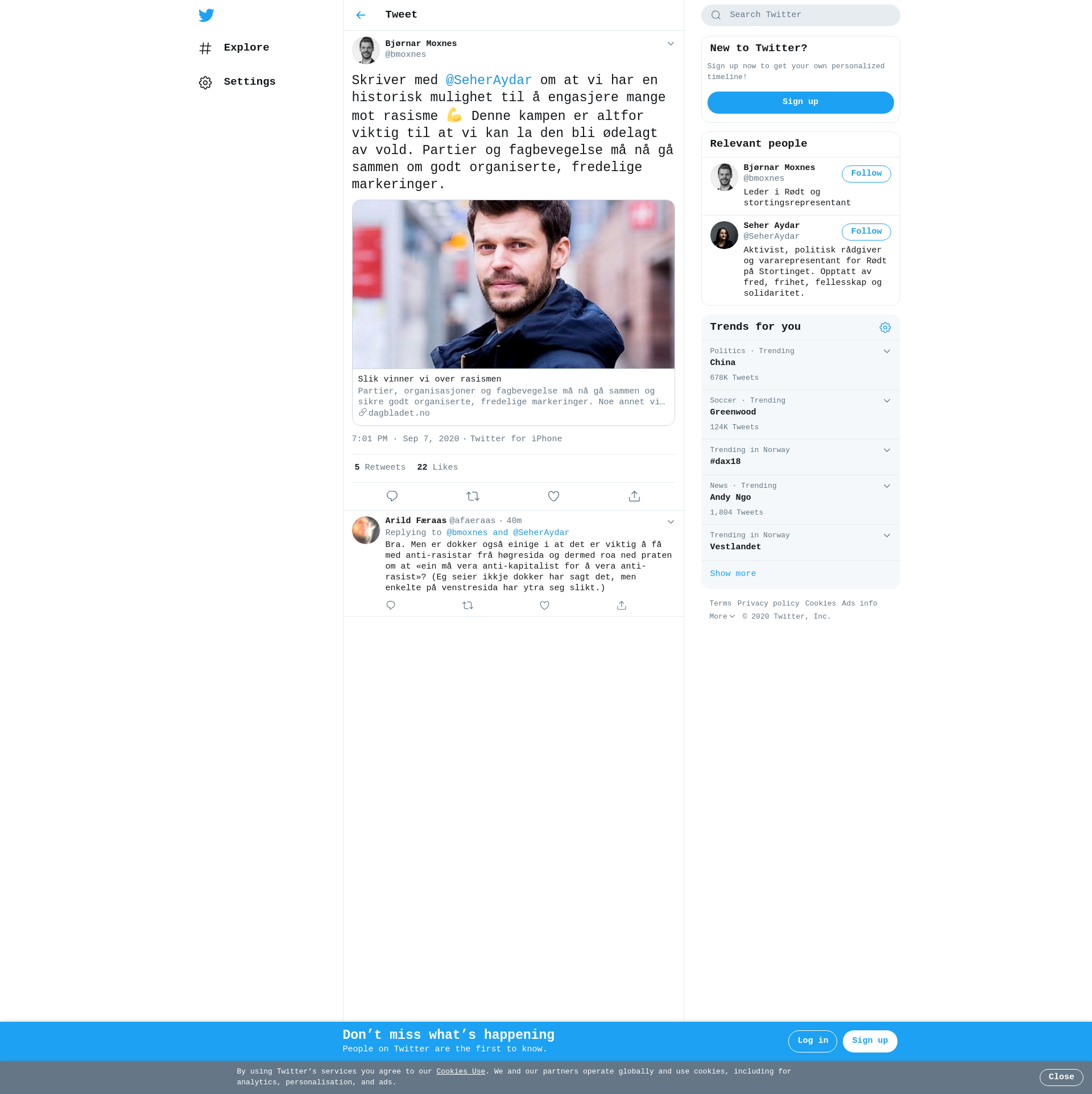Open main tweet options chevron
Image resolution: width=1092 pixels, height=1094 pixels.
pyautogui.click(x=671, y=44)
